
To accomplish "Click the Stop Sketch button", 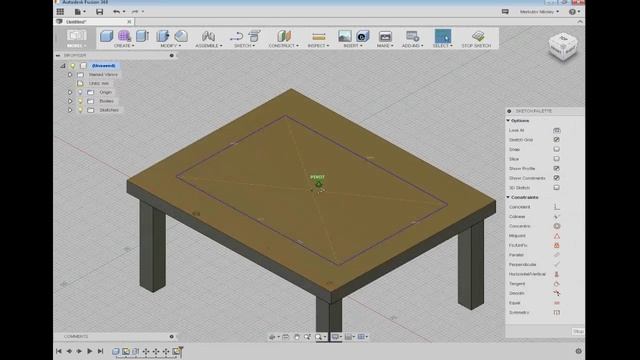I will (476, 39).
